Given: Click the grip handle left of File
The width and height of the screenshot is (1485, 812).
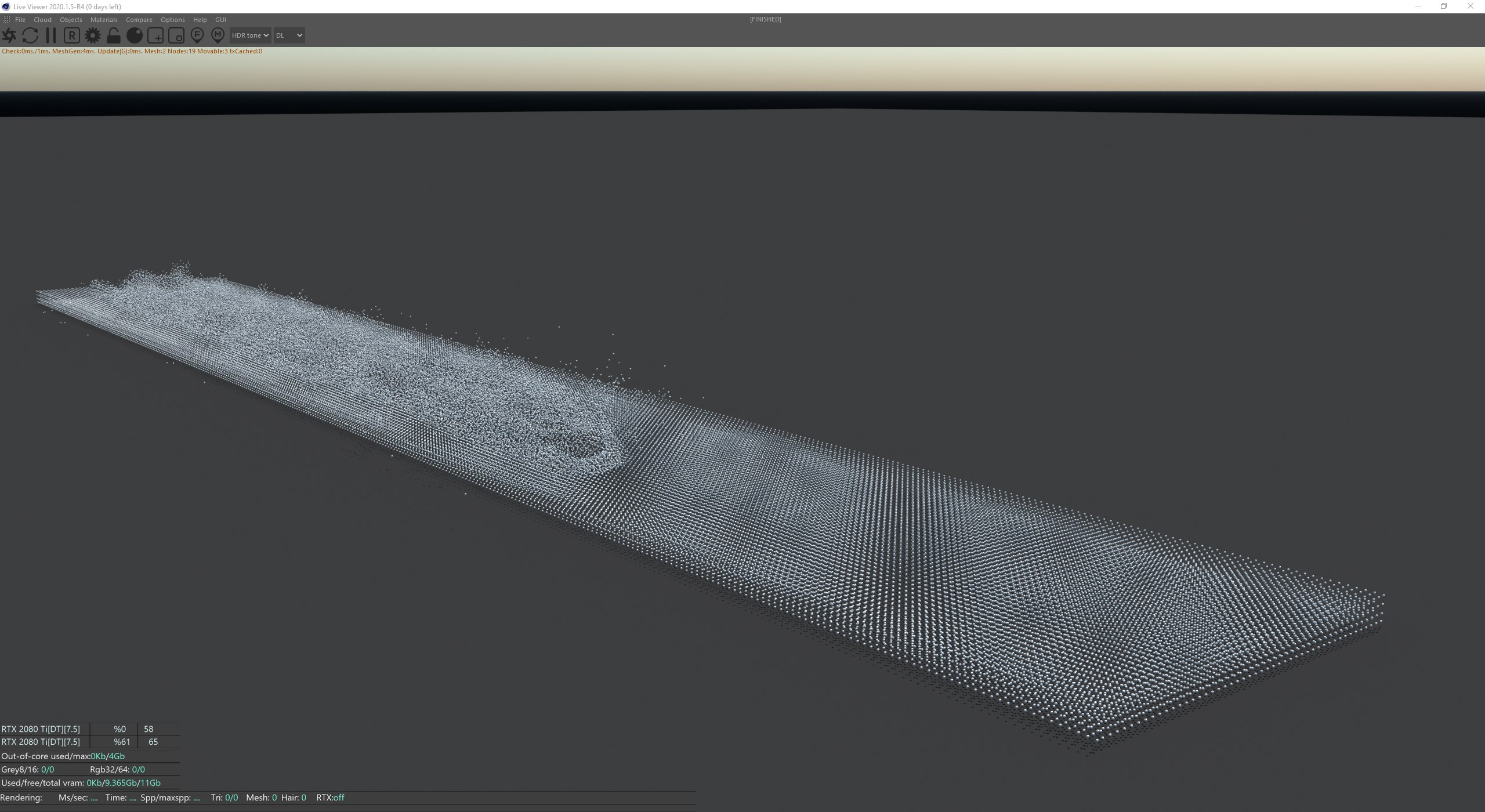Looking at the screenshot, I should click(6, 20).
